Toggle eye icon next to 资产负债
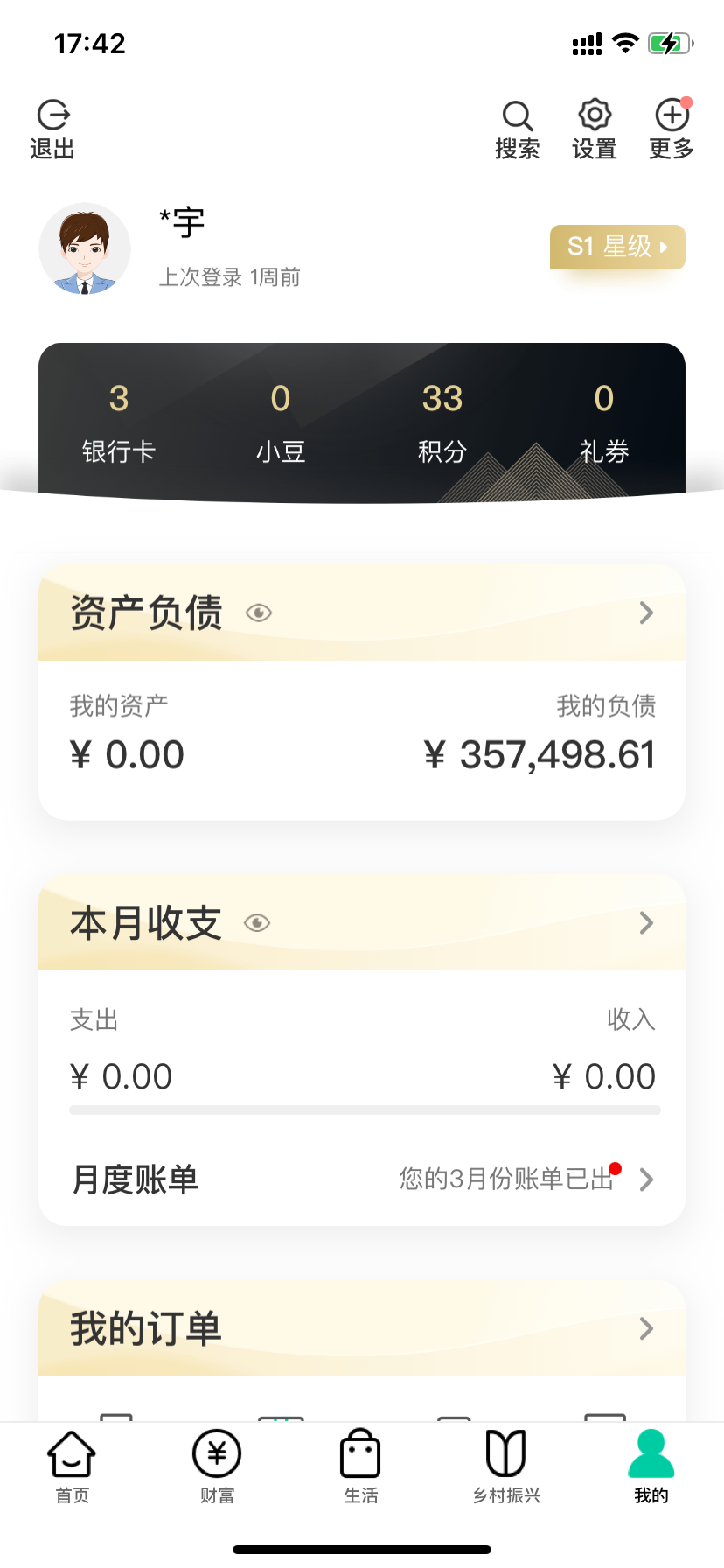Image resolution: width=724 pixels, height=1568 pixels. (259, 612)
